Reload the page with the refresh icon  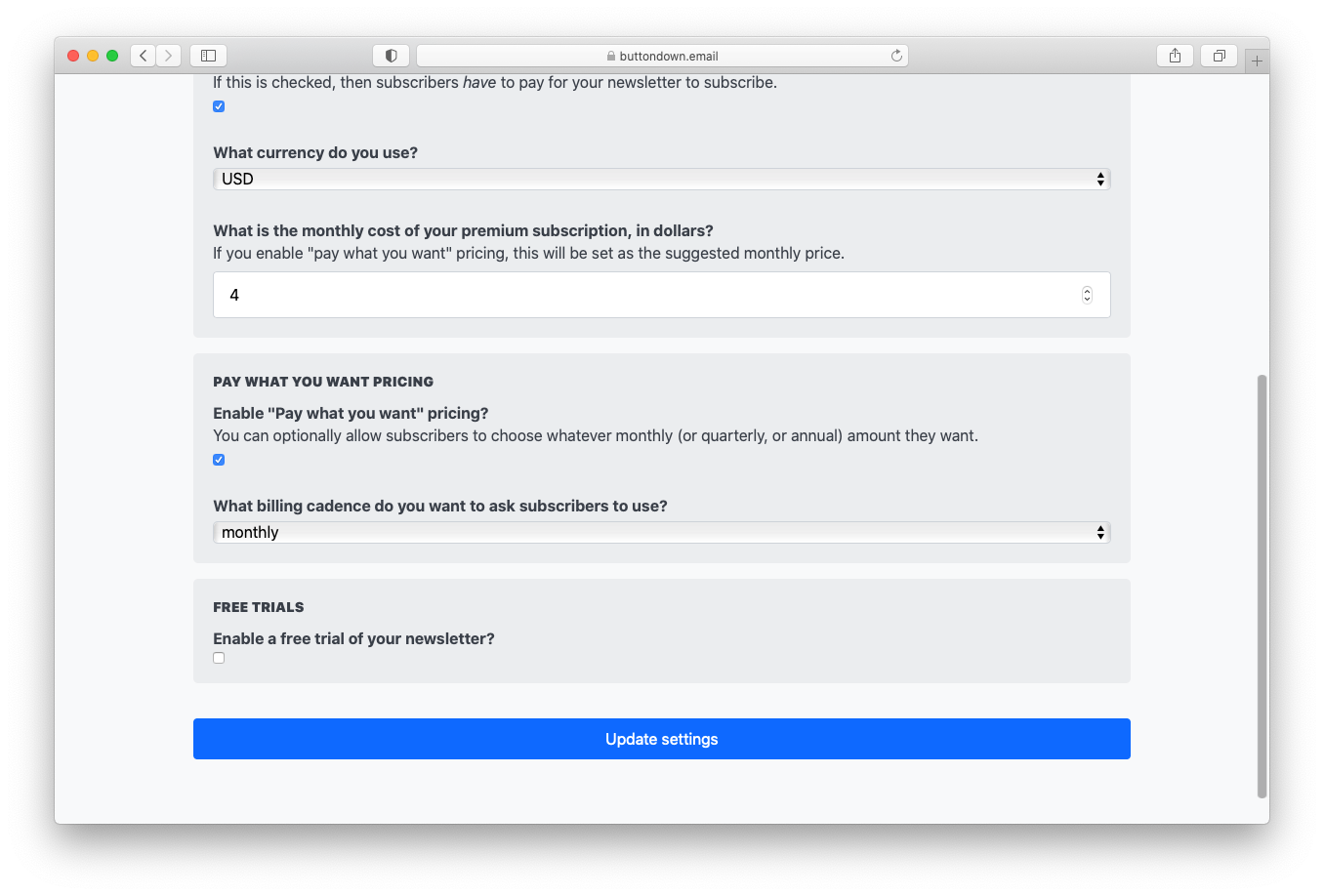pos(896,56)
